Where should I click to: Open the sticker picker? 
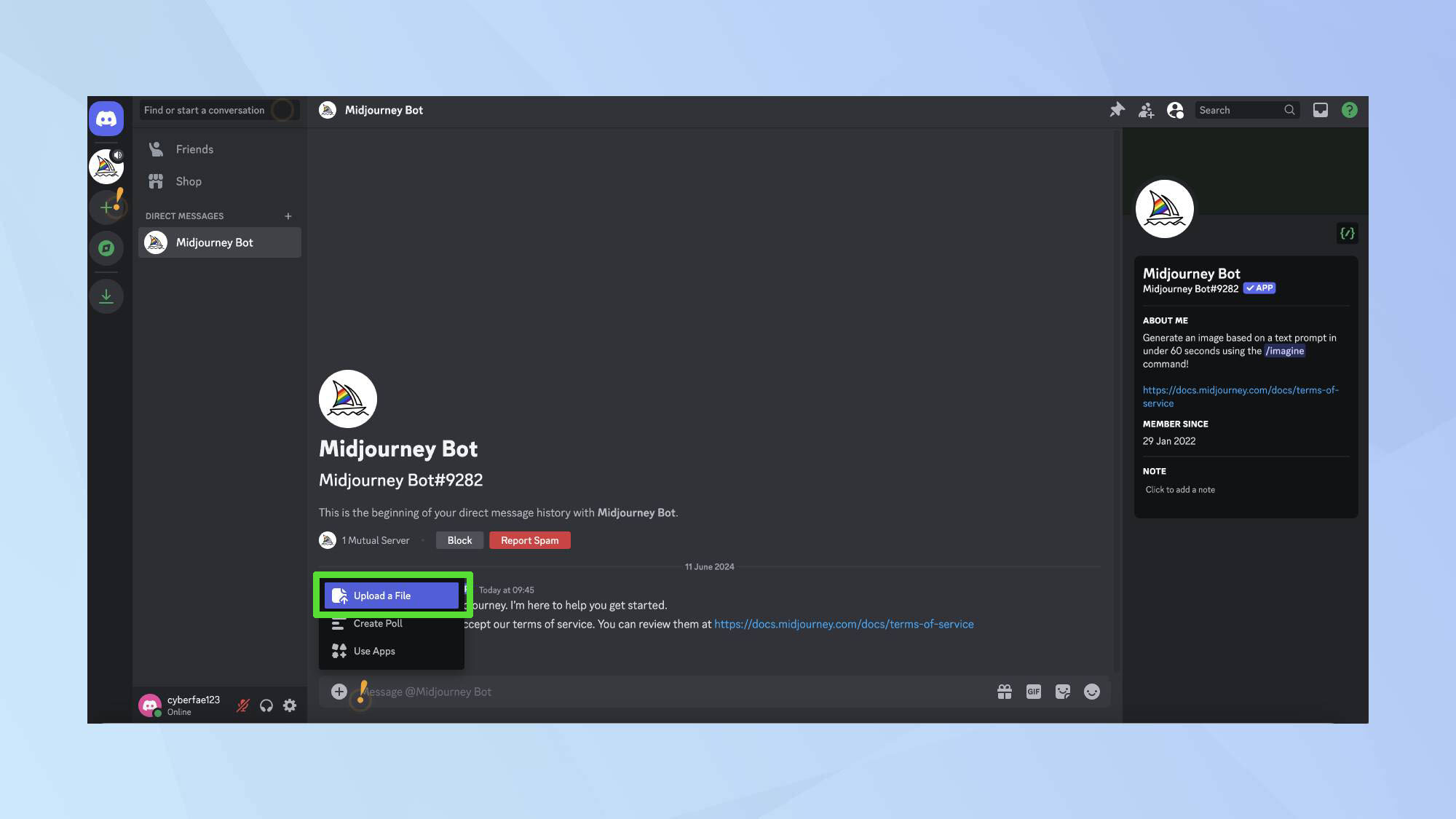click(1063, 692)
